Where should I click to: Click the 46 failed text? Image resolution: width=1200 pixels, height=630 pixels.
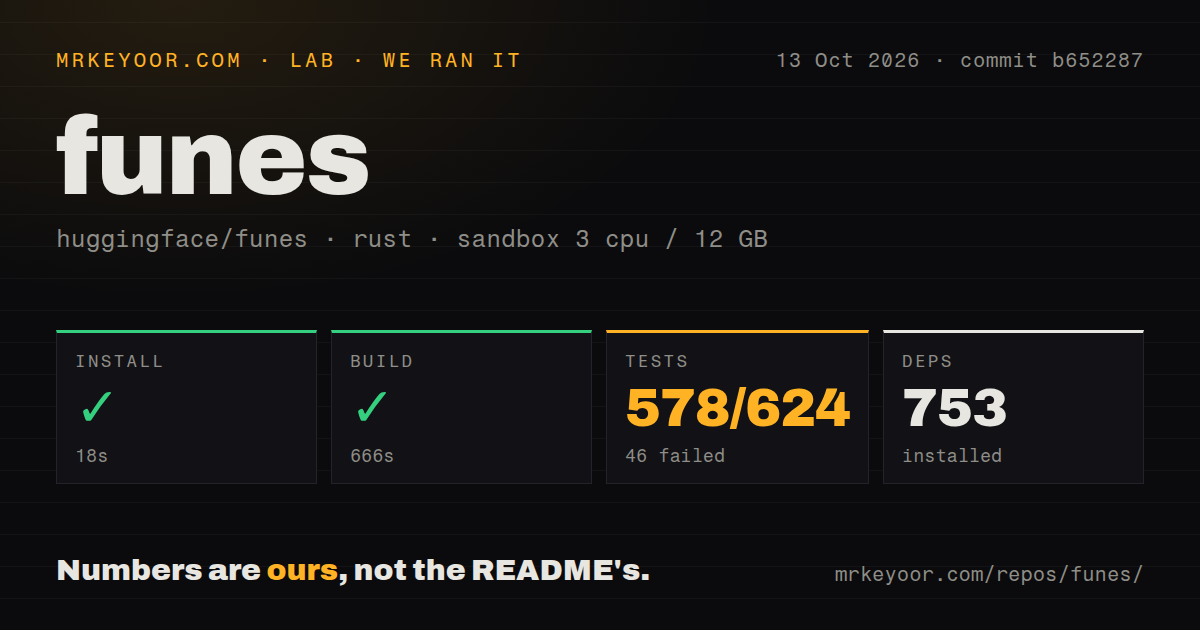pos(675,456)
